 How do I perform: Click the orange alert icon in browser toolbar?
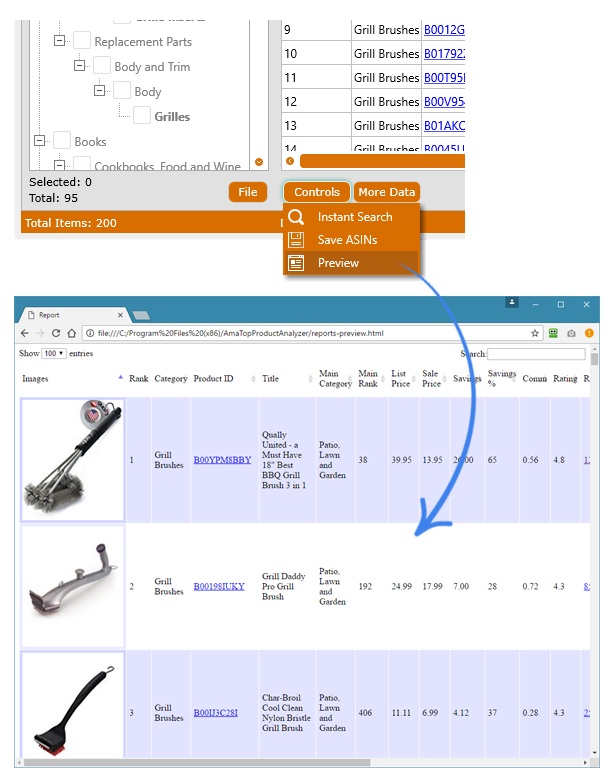[589, 333]
